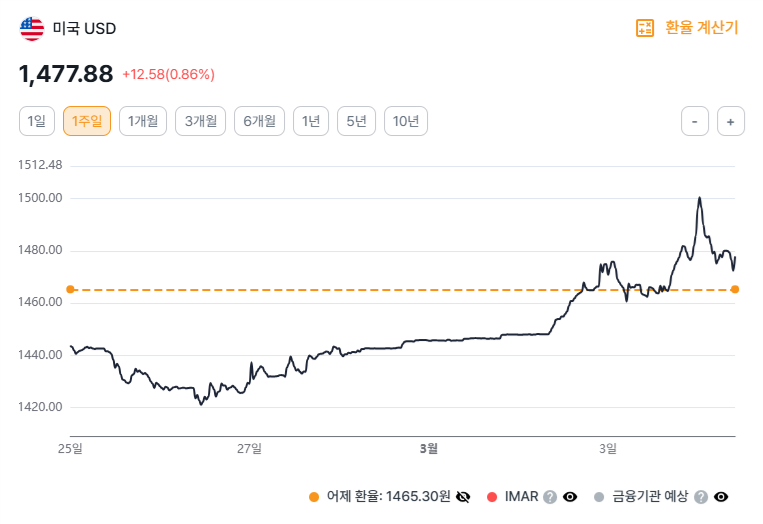Click the IMAR help question mark icon
Viewport: 763px width, 524px height.
[550, 497]
